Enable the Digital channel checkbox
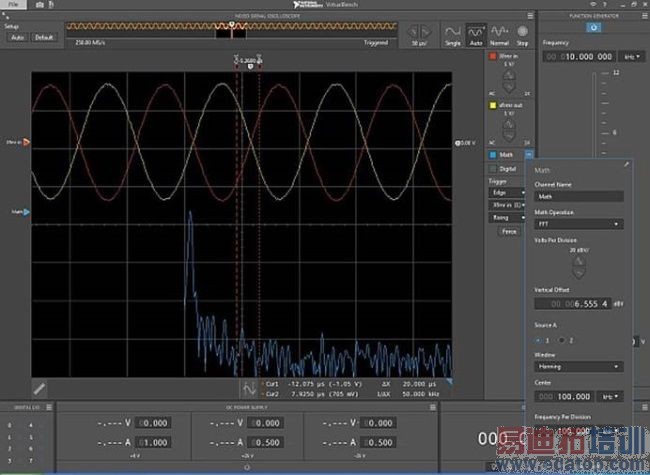The image size is (650, 475). [493, 169]
